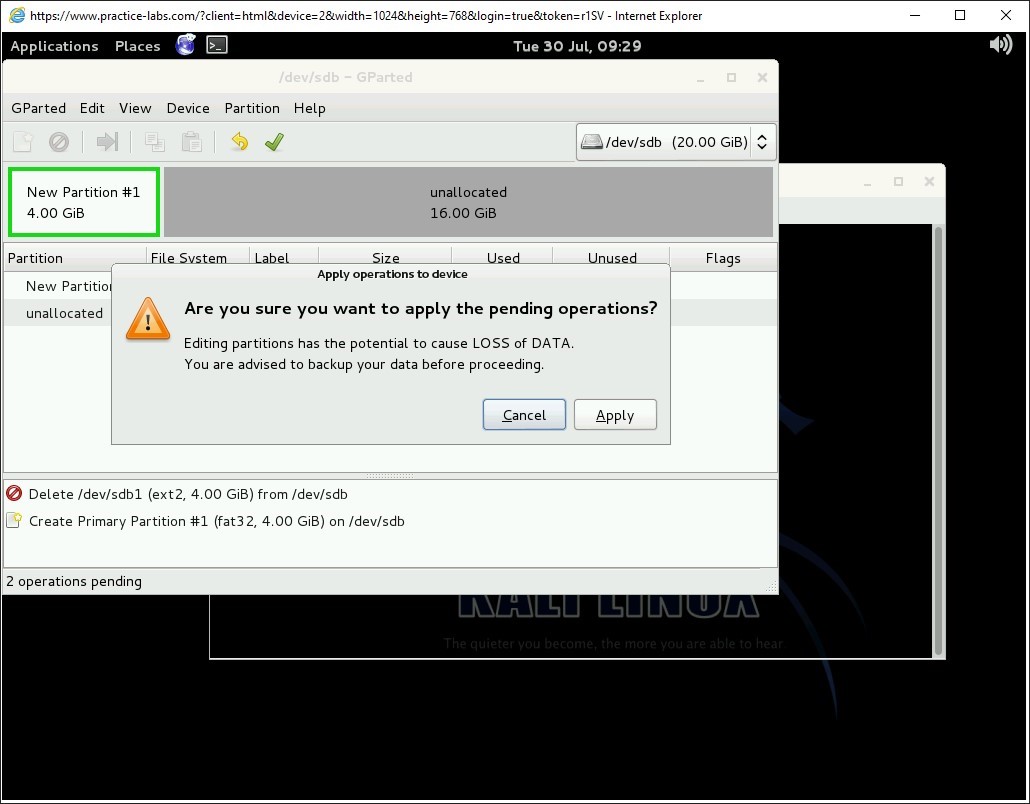Open the GParted menu
The image size is (1030, 804).
click(x=38, y=108)
